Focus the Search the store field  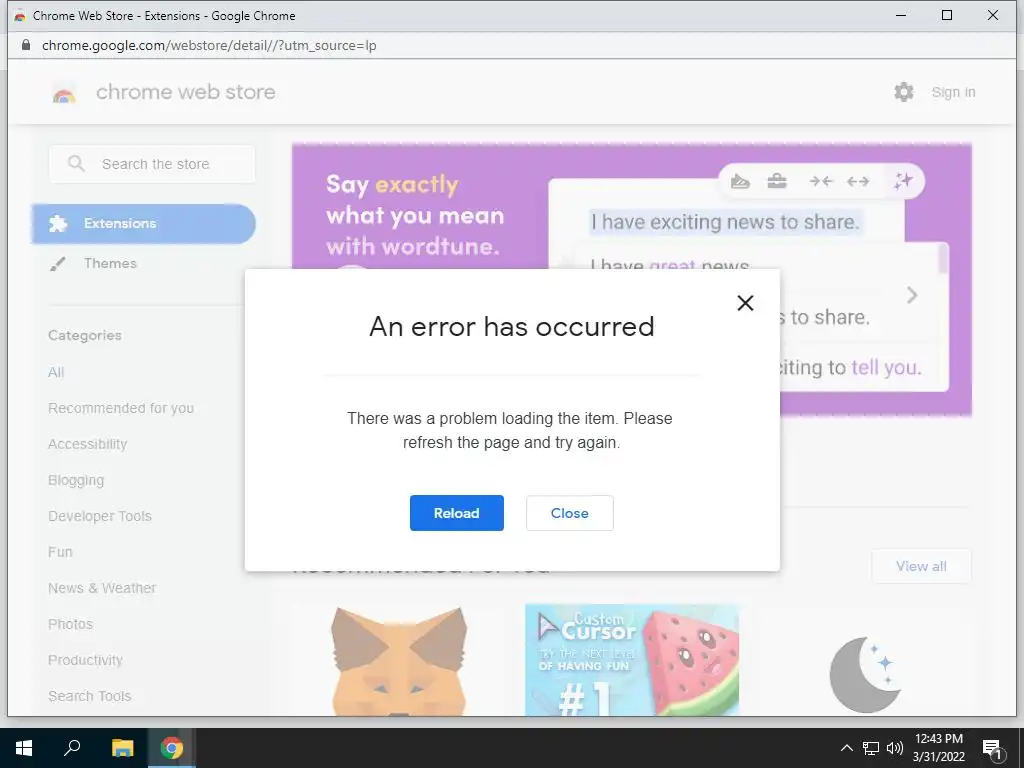coord(152,164)
